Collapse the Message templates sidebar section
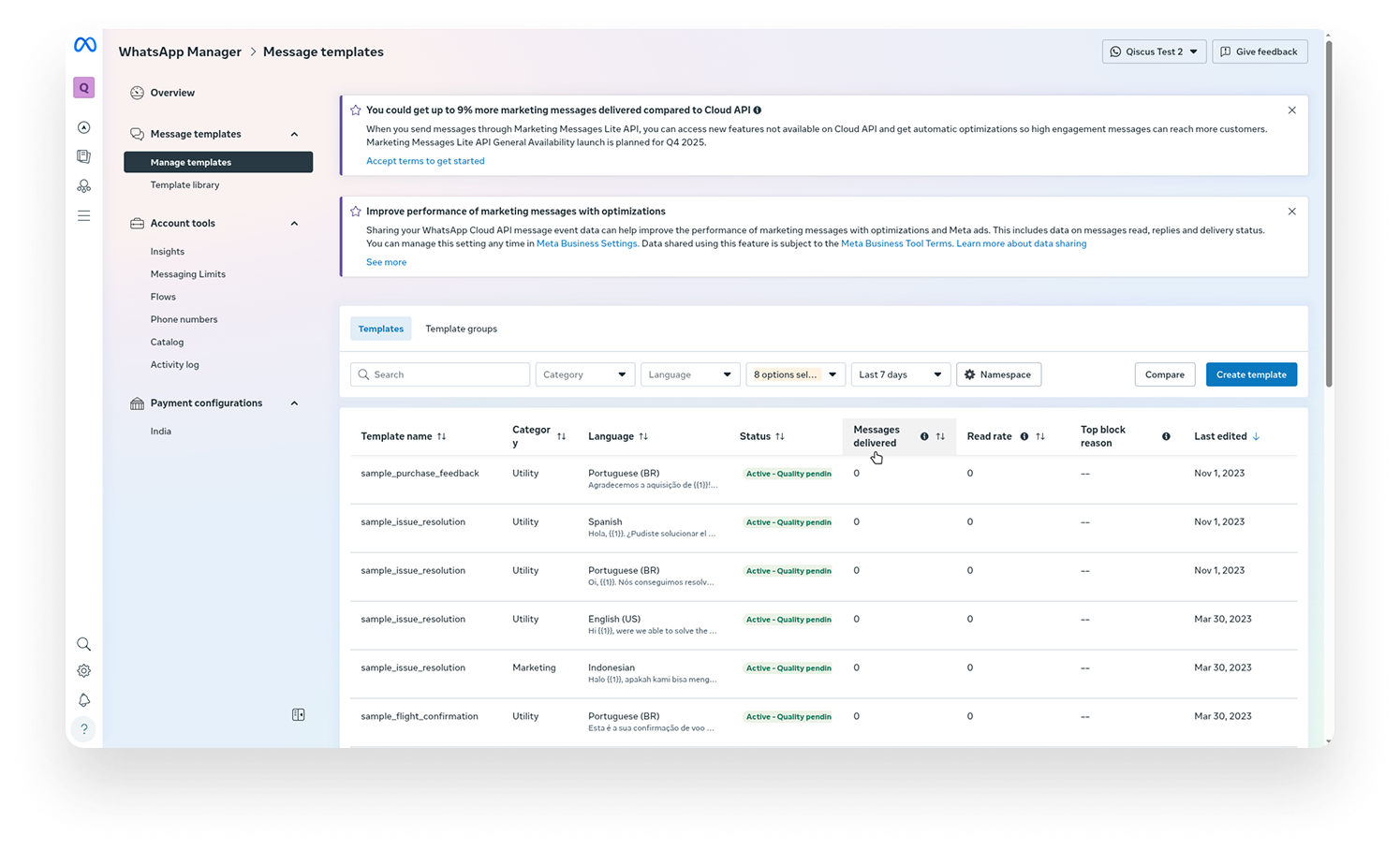The image size is (1400, 850). [294, 134]
